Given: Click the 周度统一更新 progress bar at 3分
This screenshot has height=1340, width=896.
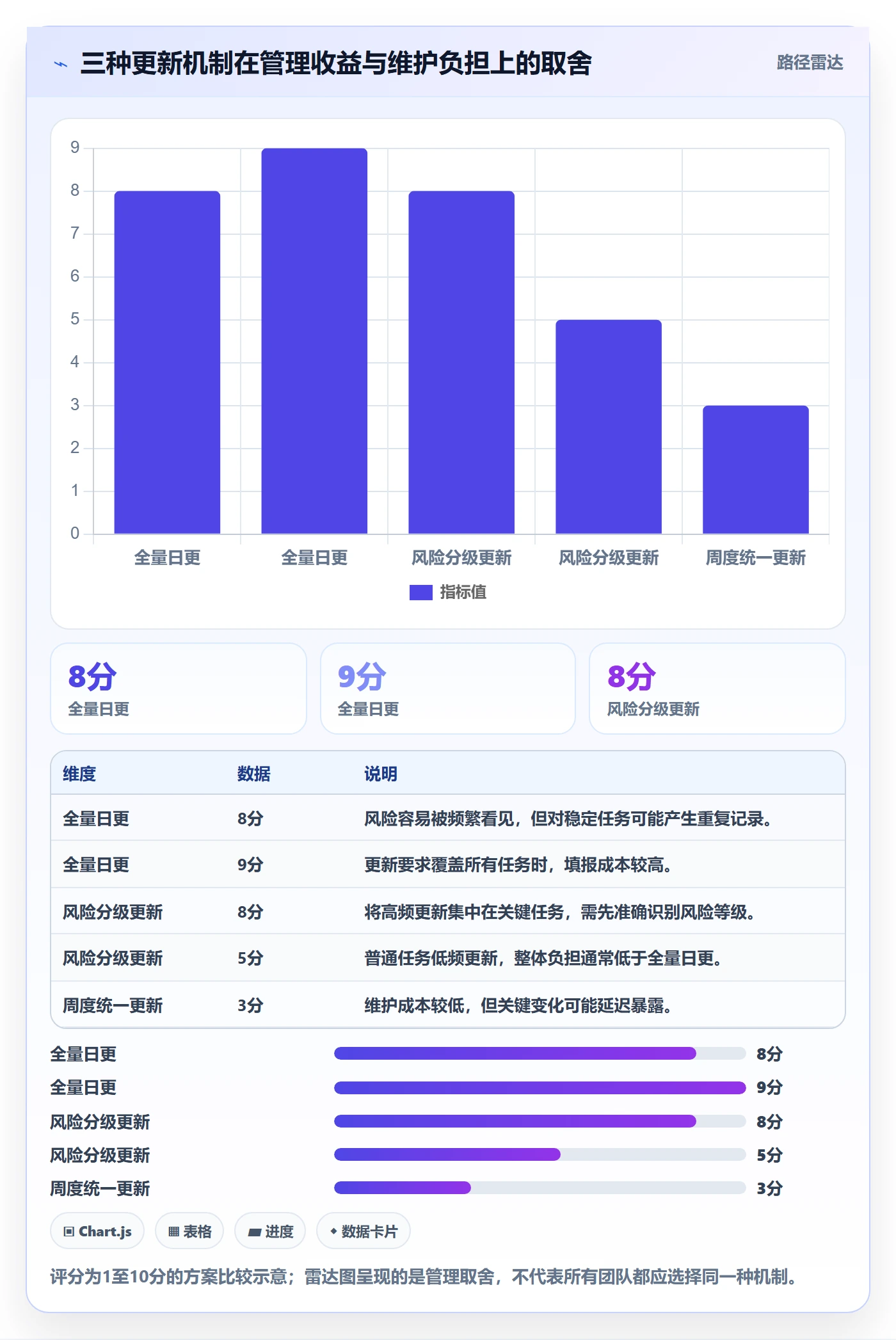Looking at the screenshot, I should pos(540,1188).
